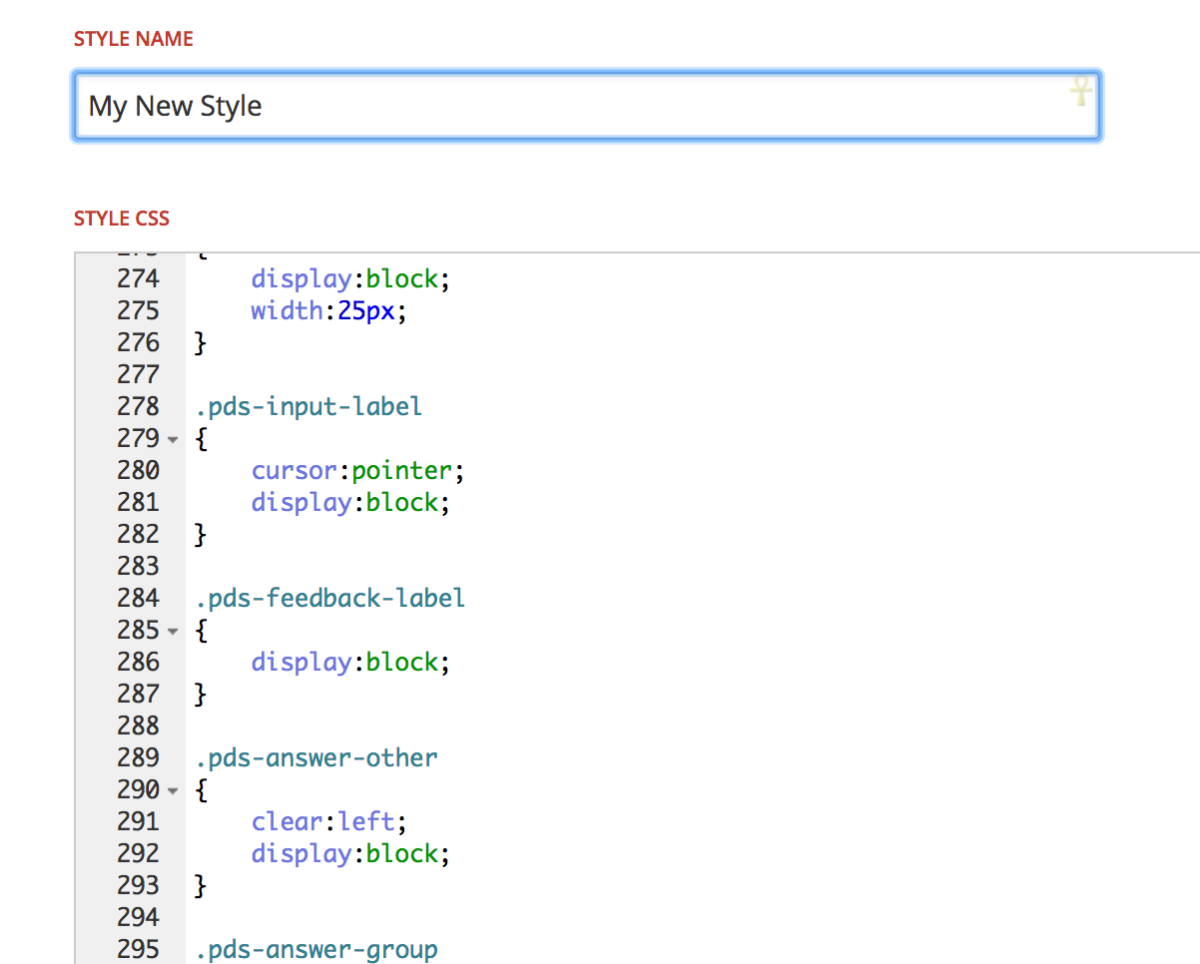Click line number 278 in the gutter
Screen dimensions: 1200x964
[x=138, y=407]
